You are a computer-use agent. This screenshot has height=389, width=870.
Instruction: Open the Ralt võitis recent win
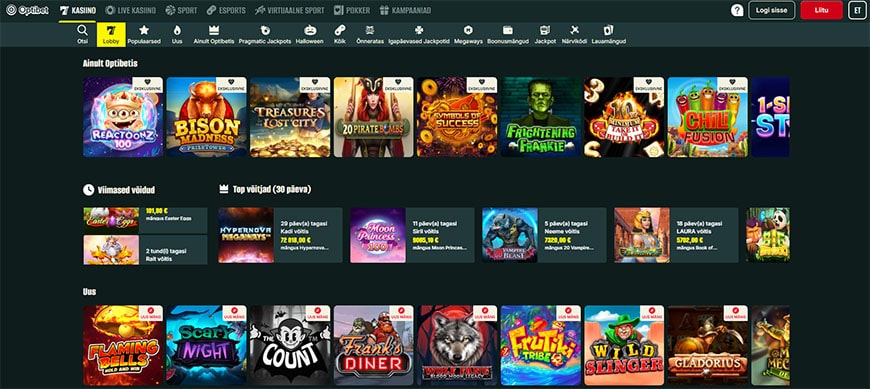tap(145, 250)
